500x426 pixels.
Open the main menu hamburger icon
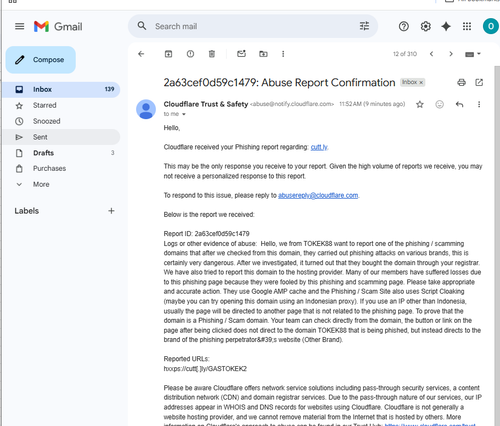[x=20, y=26]
